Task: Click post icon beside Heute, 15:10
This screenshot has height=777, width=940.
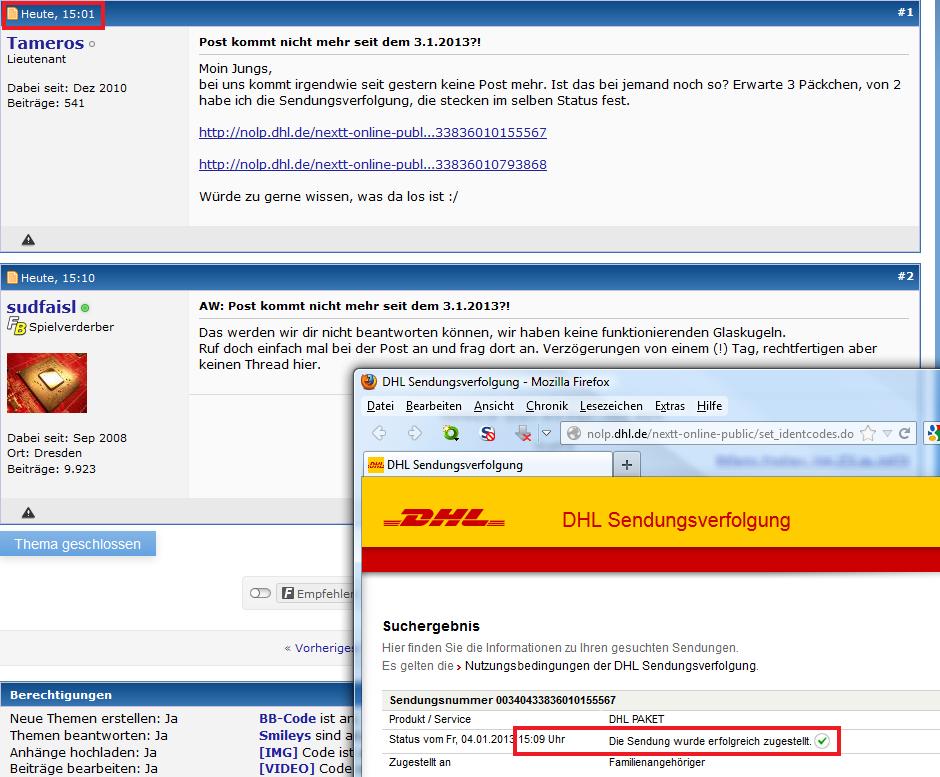Action: (x=12, y=278)
